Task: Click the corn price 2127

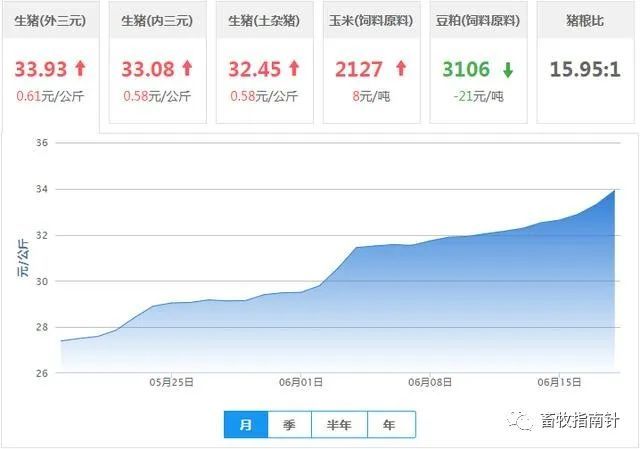Action: pyautogui.click(x=359, y=69)
